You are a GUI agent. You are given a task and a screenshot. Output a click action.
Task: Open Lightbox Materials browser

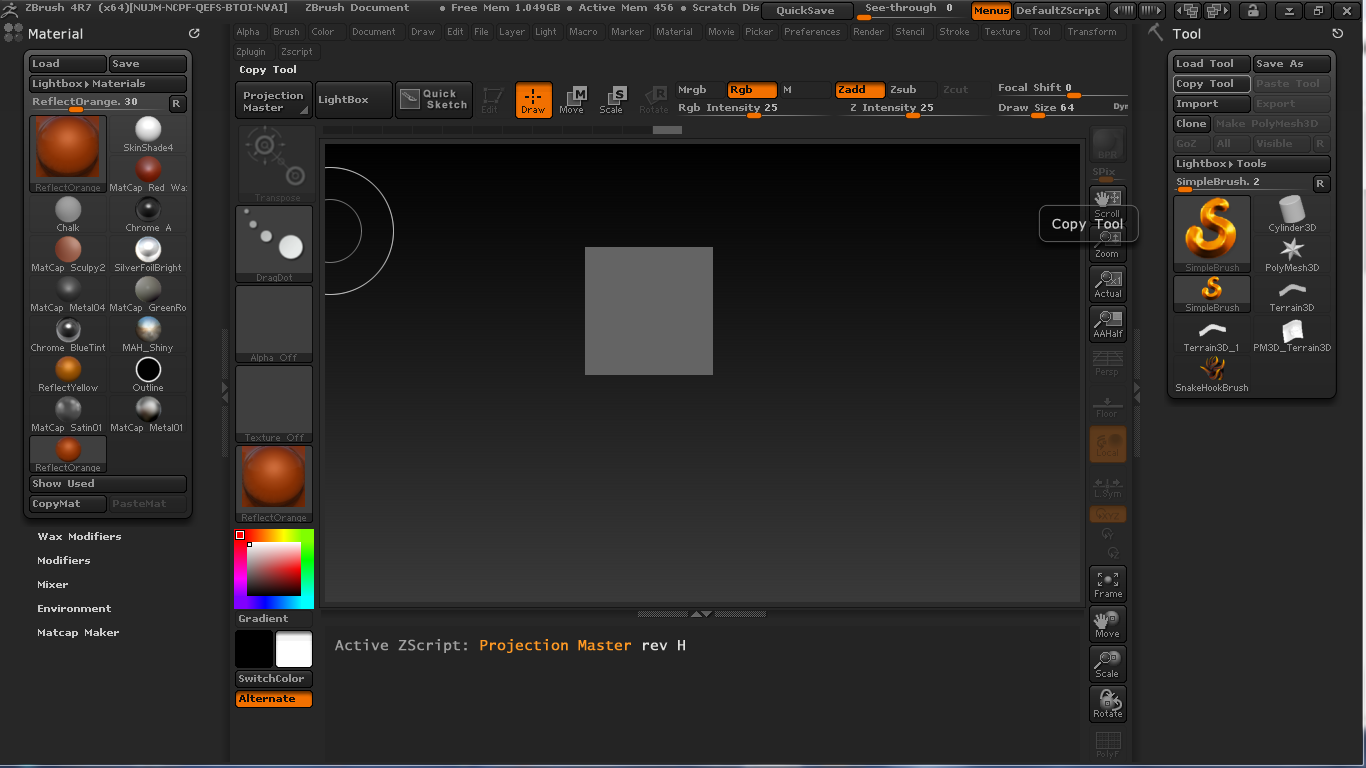(x=108, y=84)
